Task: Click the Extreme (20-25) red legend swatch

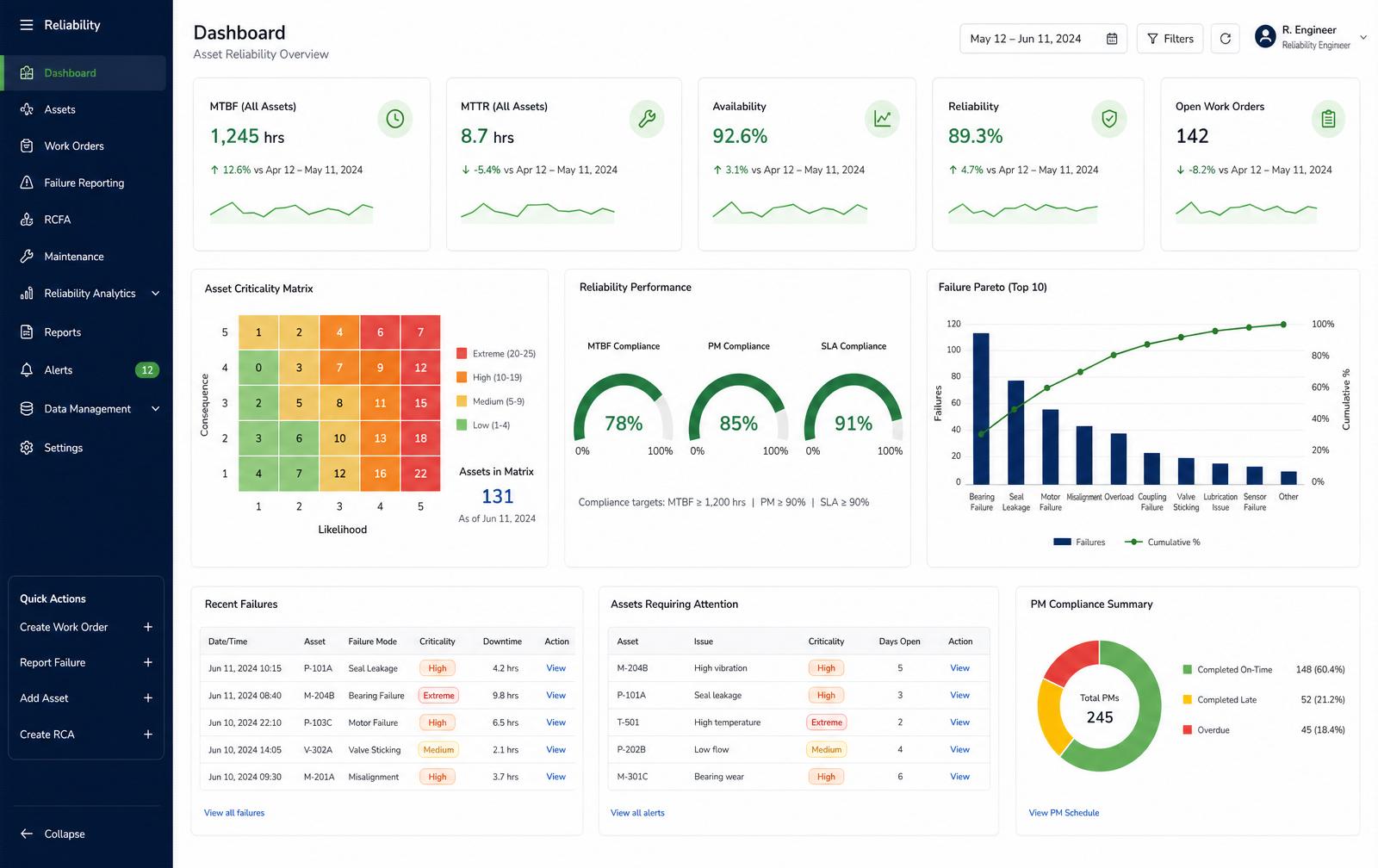Action: click(x=462, y=353)
